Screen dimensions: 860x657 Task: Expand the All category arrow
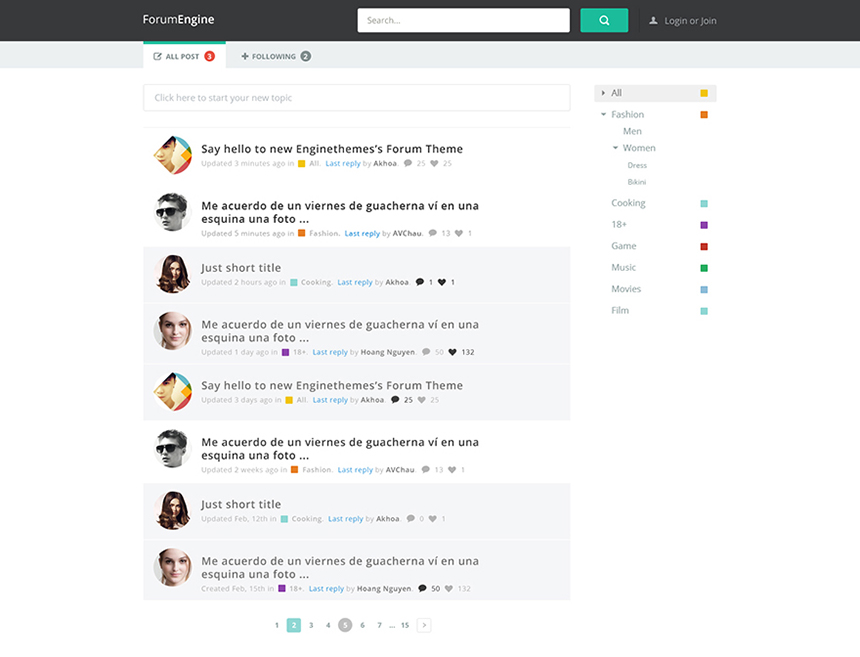[603, 93]
